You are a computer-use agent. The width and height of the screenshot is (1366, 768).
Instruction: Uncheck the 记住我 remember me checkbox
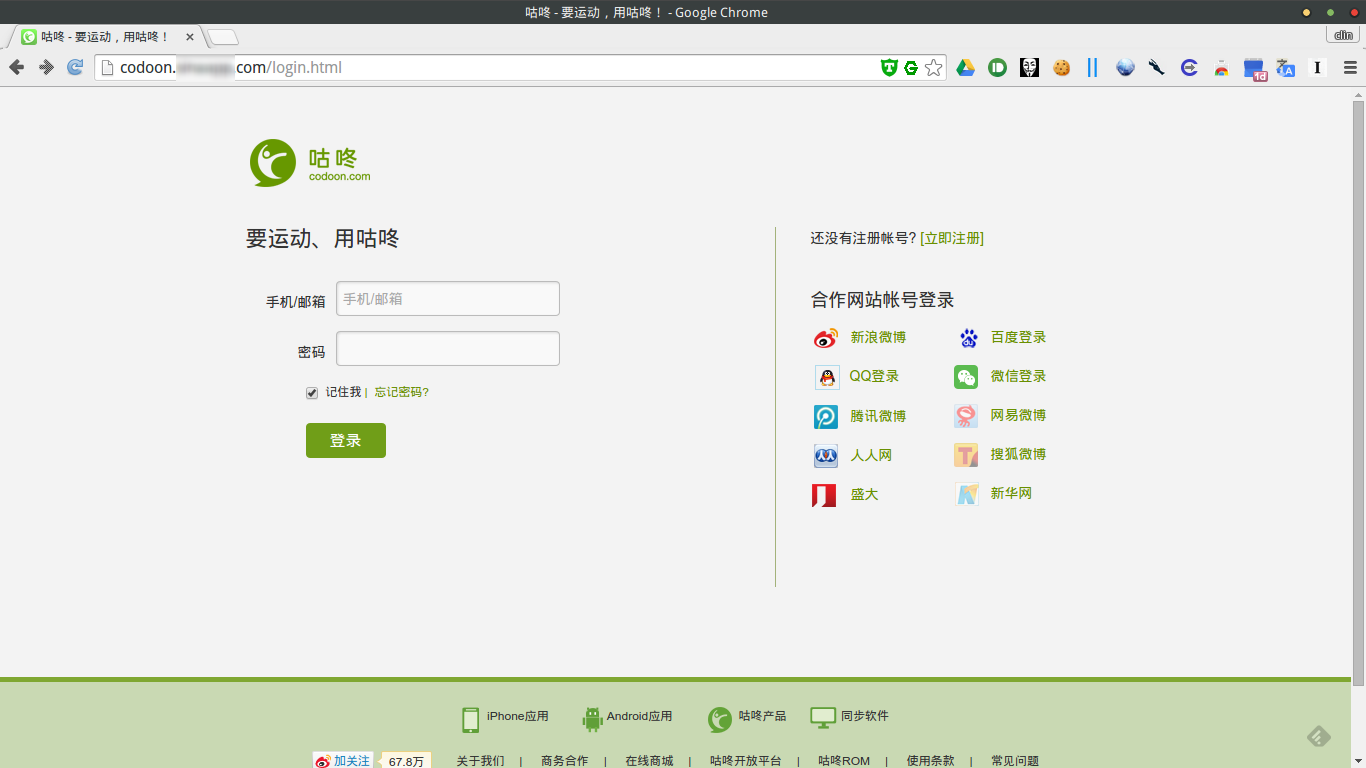click(312, 393)
